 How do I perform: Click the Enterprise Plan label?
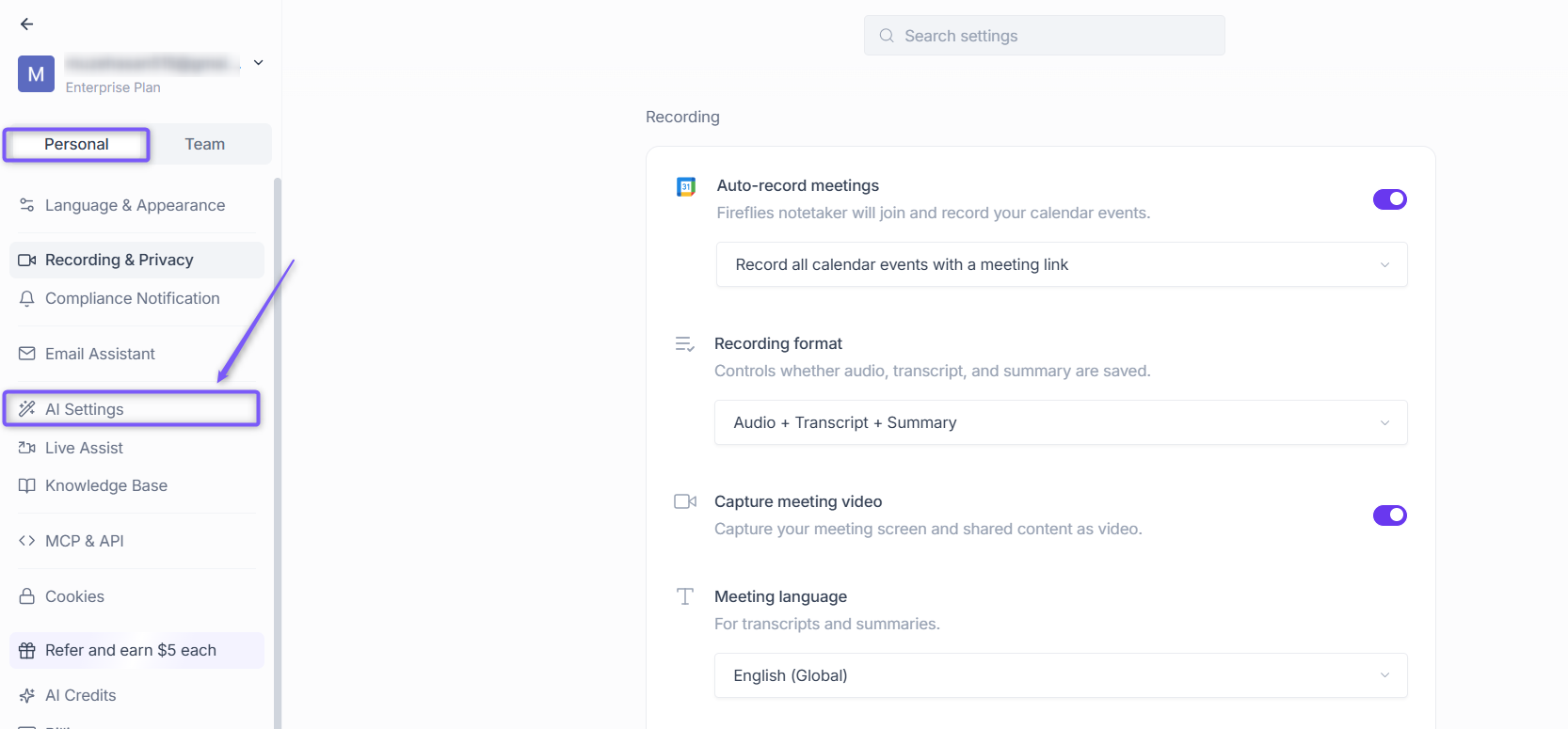[x=113, y=87]
